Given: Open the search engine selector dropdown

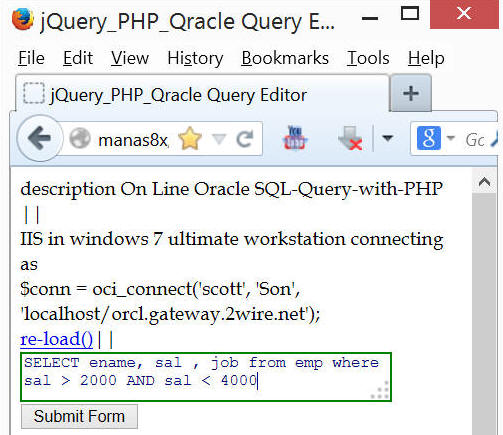Looking at the screenshot, I should click(450, 138).
